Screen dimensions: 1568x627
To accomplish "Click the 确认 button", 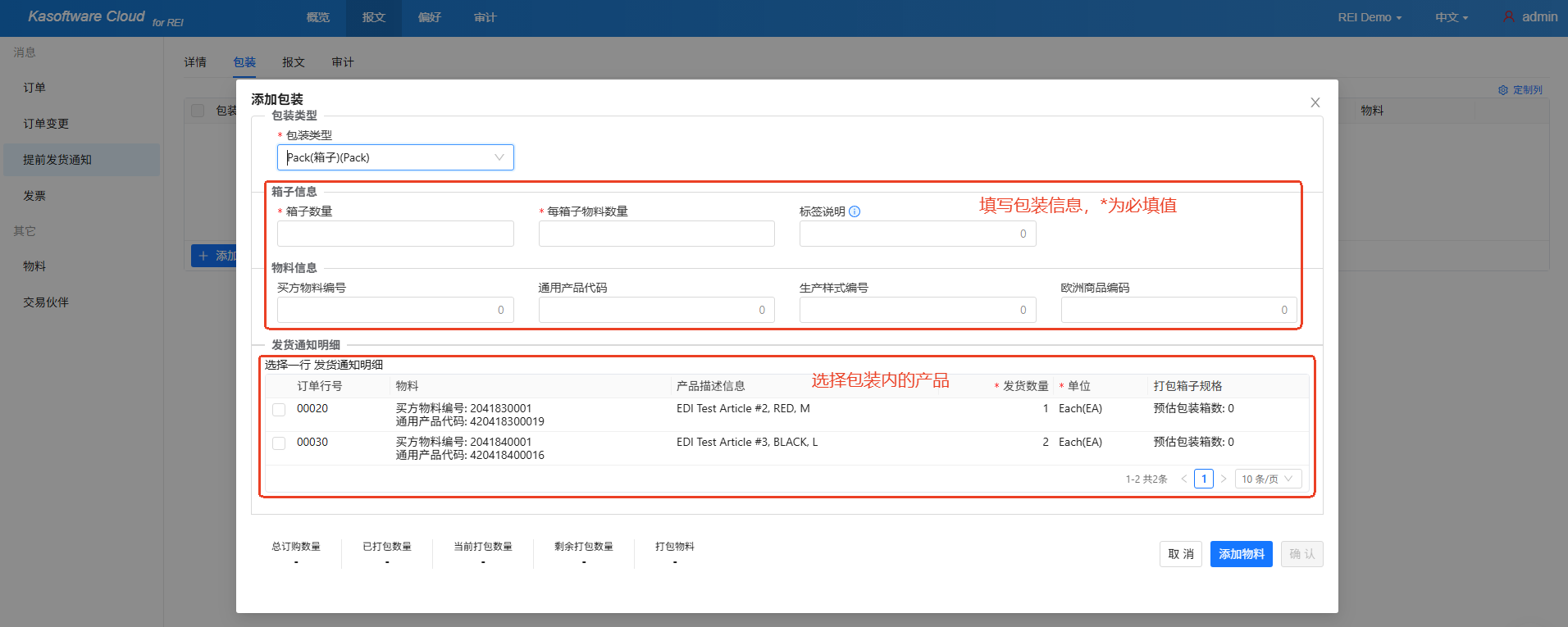I will tap(1302, 554).
